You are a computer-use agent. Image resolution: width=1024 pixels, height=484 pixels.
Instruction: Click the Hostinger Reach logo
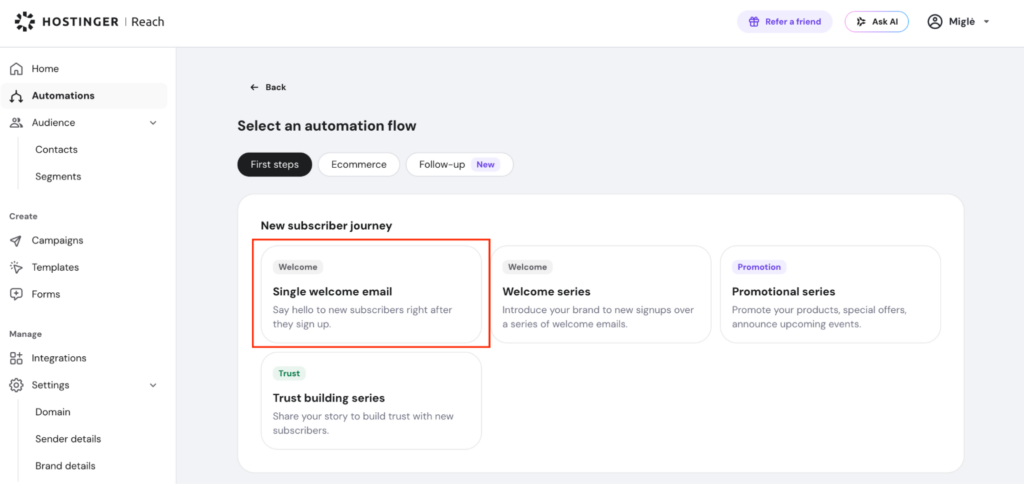[x=89, y=22]
